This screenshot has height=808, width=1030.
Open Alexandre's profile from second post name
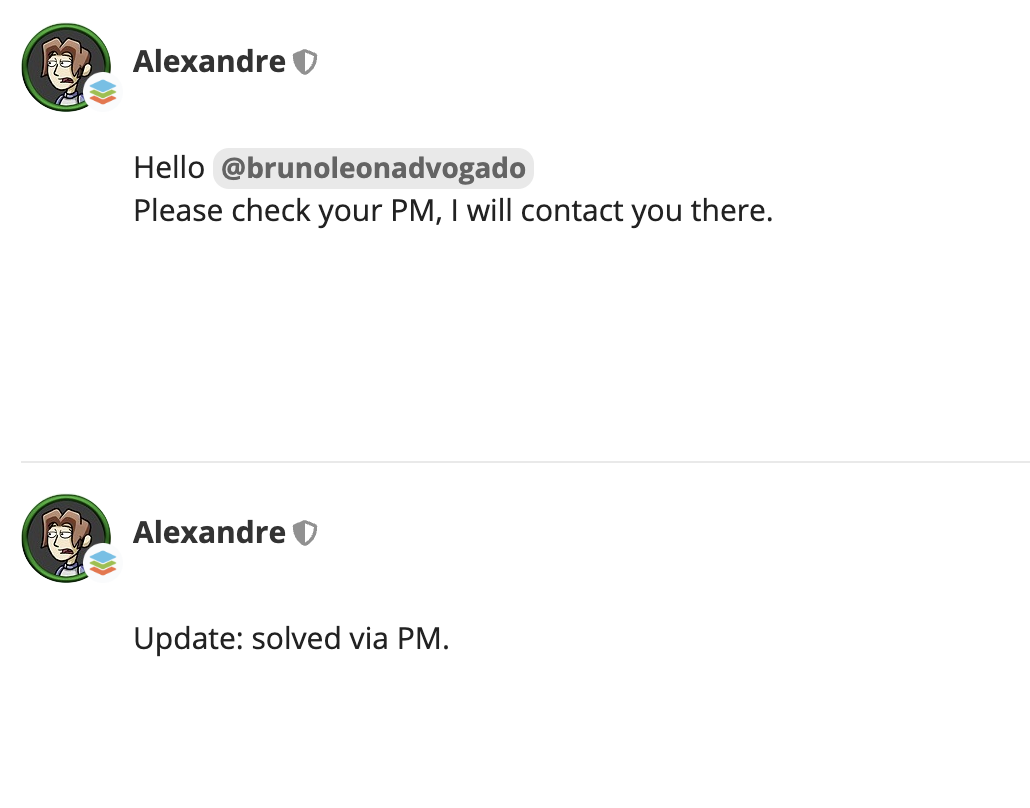210,533
